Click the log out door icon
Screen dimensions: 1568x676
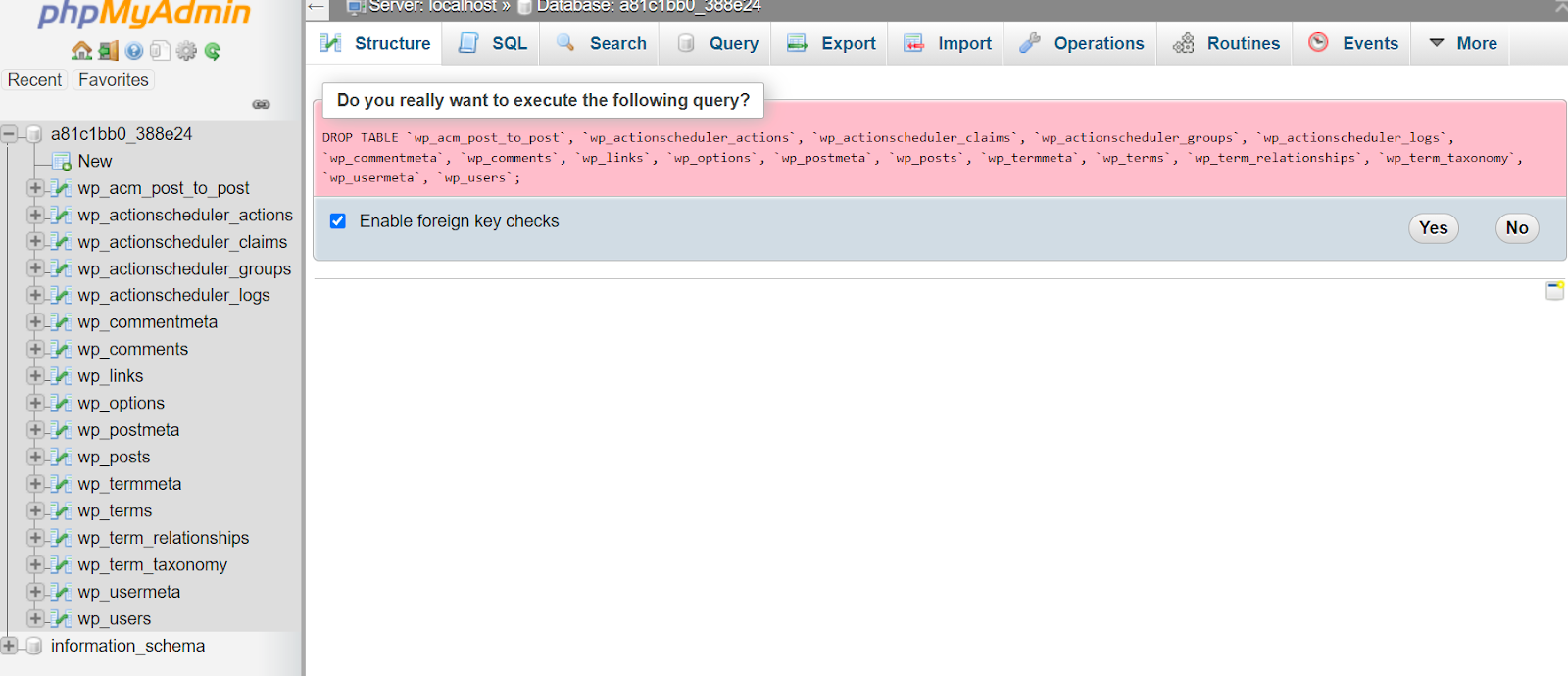[x=108, y=51]
